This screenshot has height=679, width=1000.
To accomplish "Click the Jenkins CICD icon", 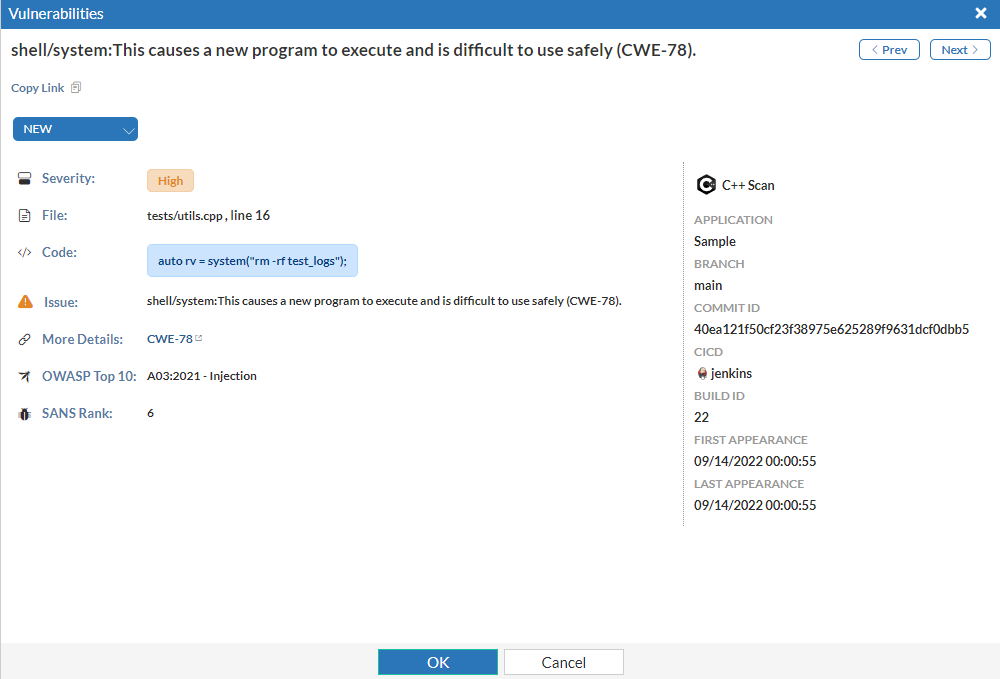I will click(x=702, y=373).
